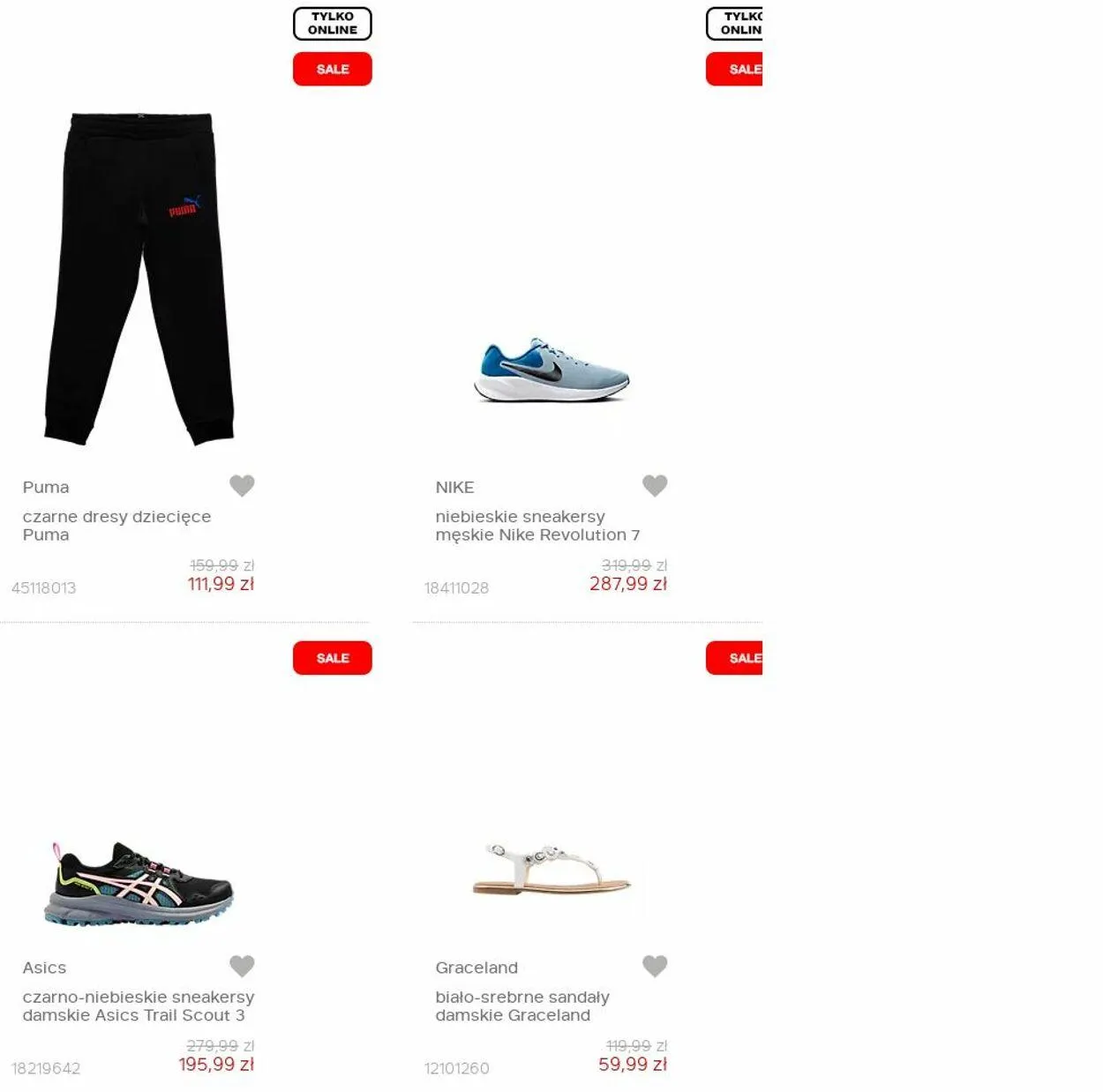Favorite the Puma black sweatpants with heart

242,485
